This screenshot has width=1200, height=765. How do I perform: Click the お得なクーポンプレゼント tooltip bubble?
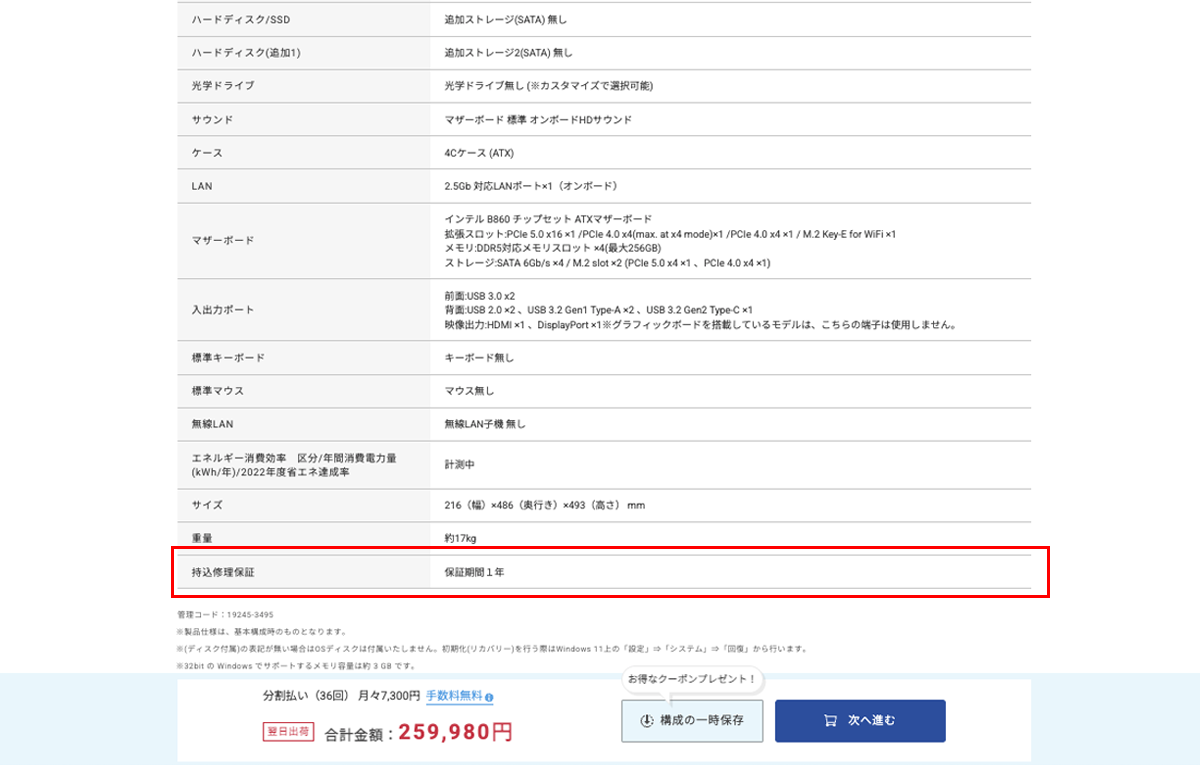coord(691,680)
